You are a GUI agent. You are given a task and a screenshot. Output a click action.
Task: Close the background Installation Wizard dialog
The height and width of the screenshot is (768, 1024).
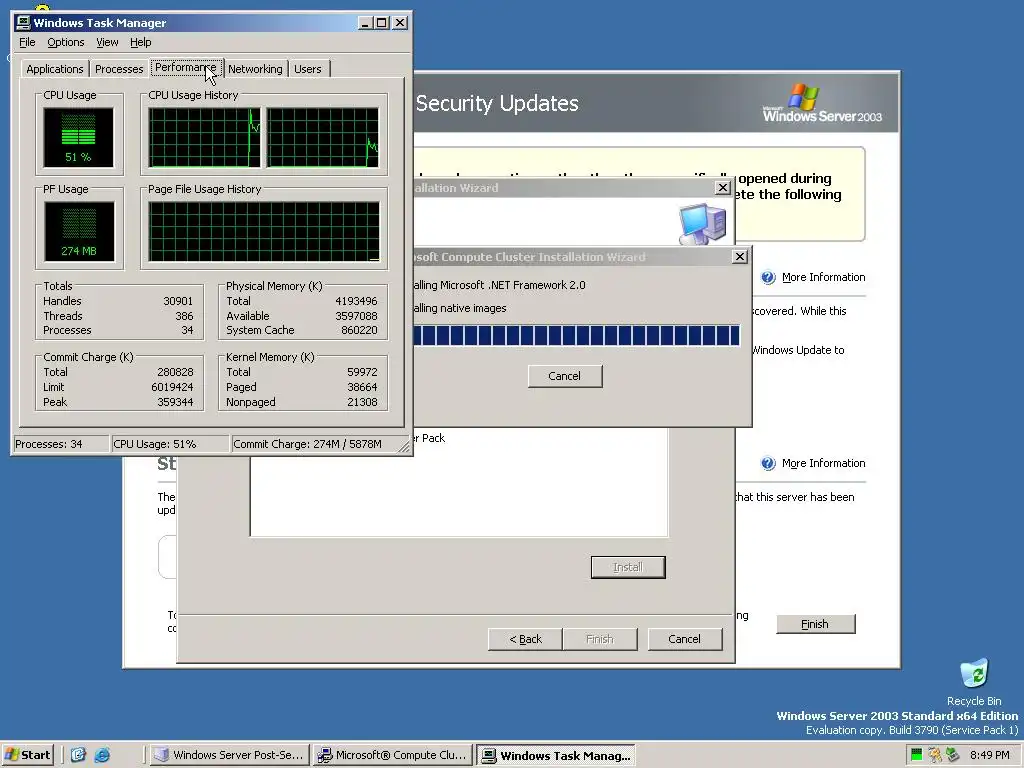point(722,188)
